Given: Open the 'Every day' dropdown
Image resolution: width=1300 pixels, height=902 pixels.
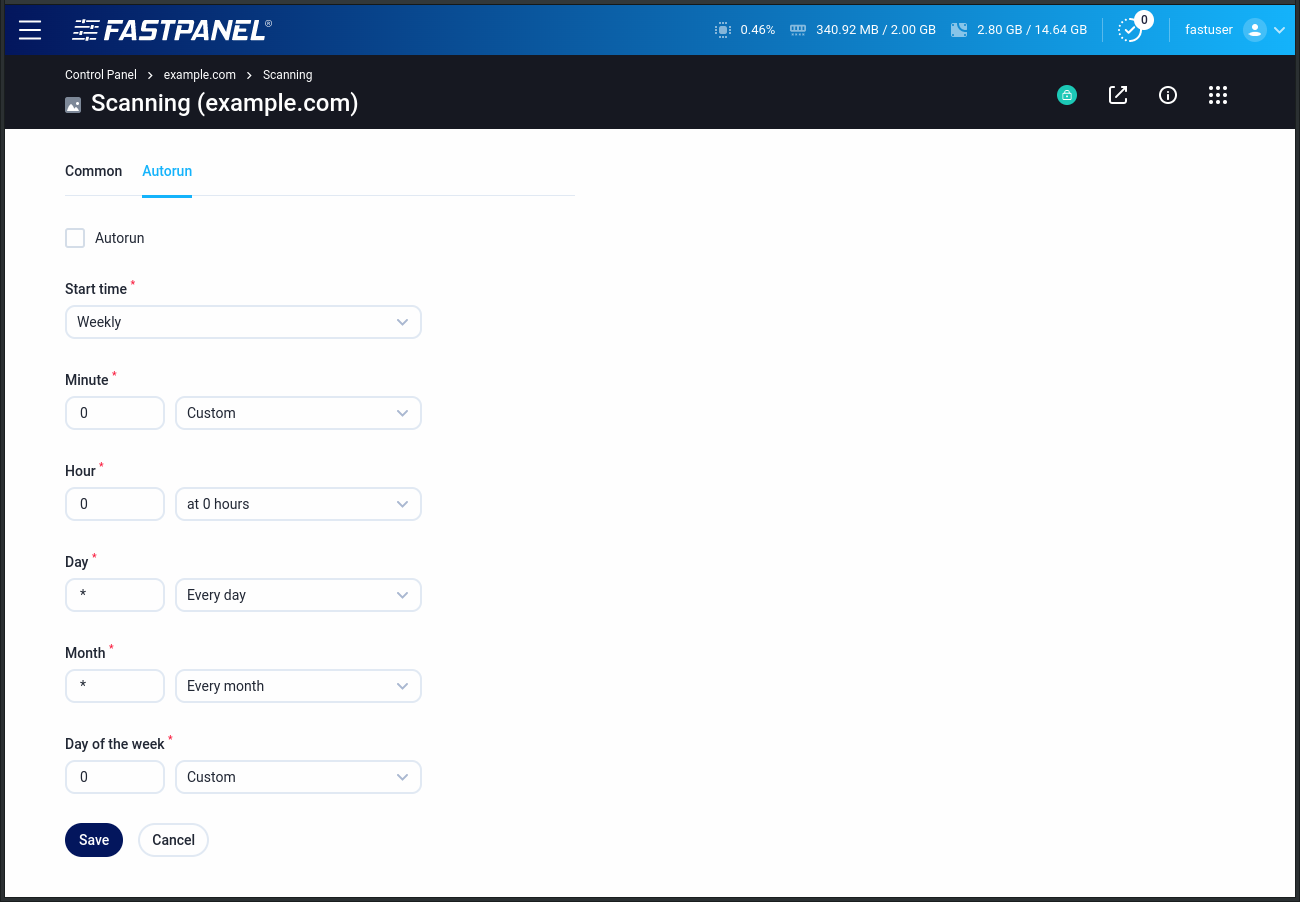Looking at the screenshot, I should pos(298,595).
